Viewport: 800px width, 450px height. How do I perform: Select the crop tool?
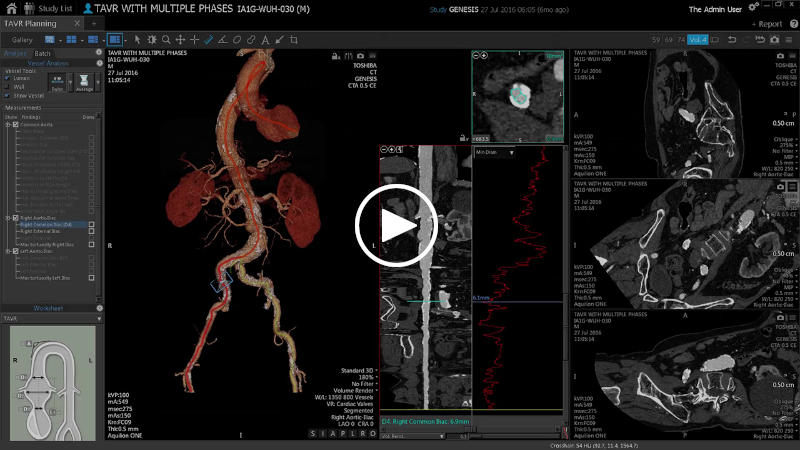[x=294, y=40]
